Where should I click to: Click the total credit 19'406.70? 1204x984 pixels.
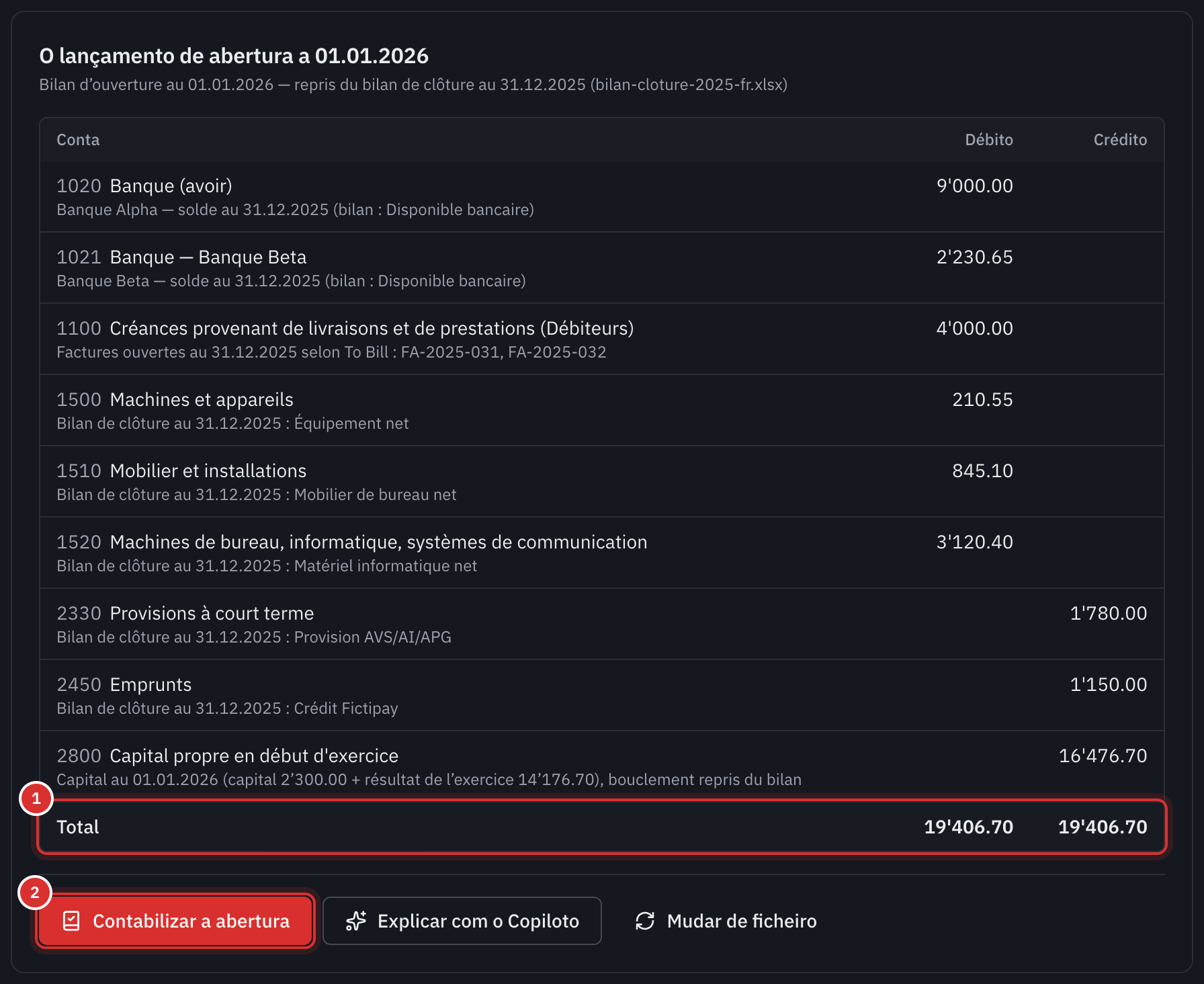1103,827
